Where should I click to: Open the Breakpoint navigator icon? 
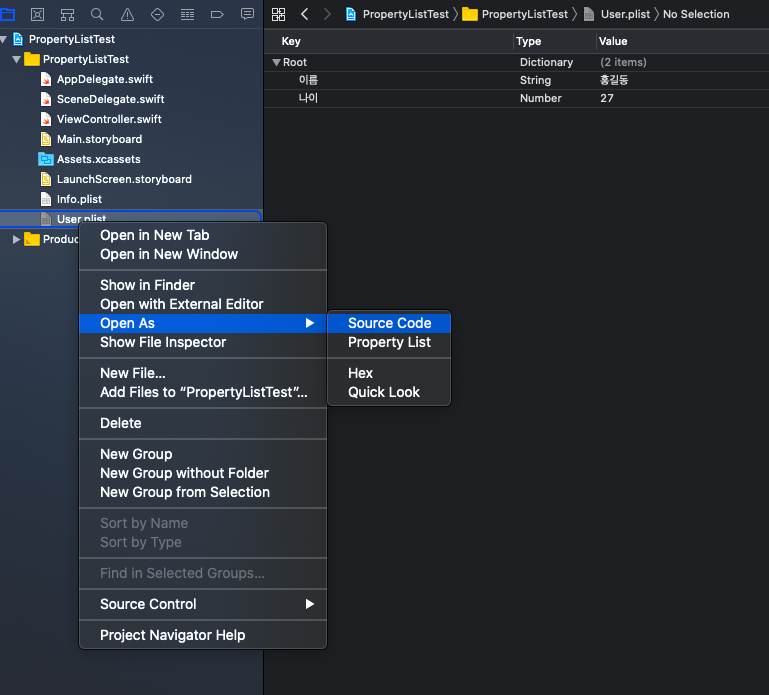(x=217, y=14)
